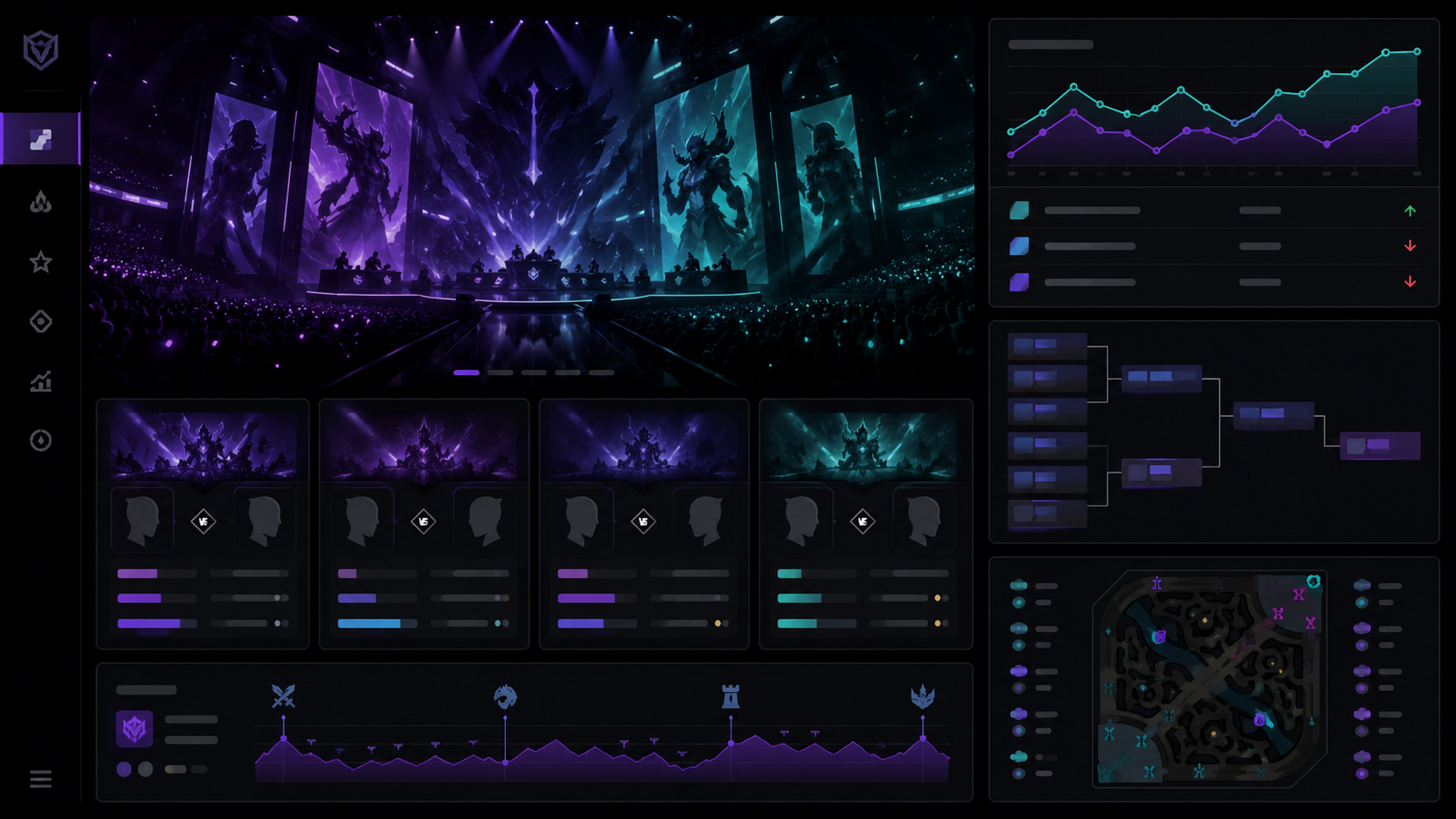Open the teal match card banner image
This screenshot has width=1456, height=819.
pos(863,446)
